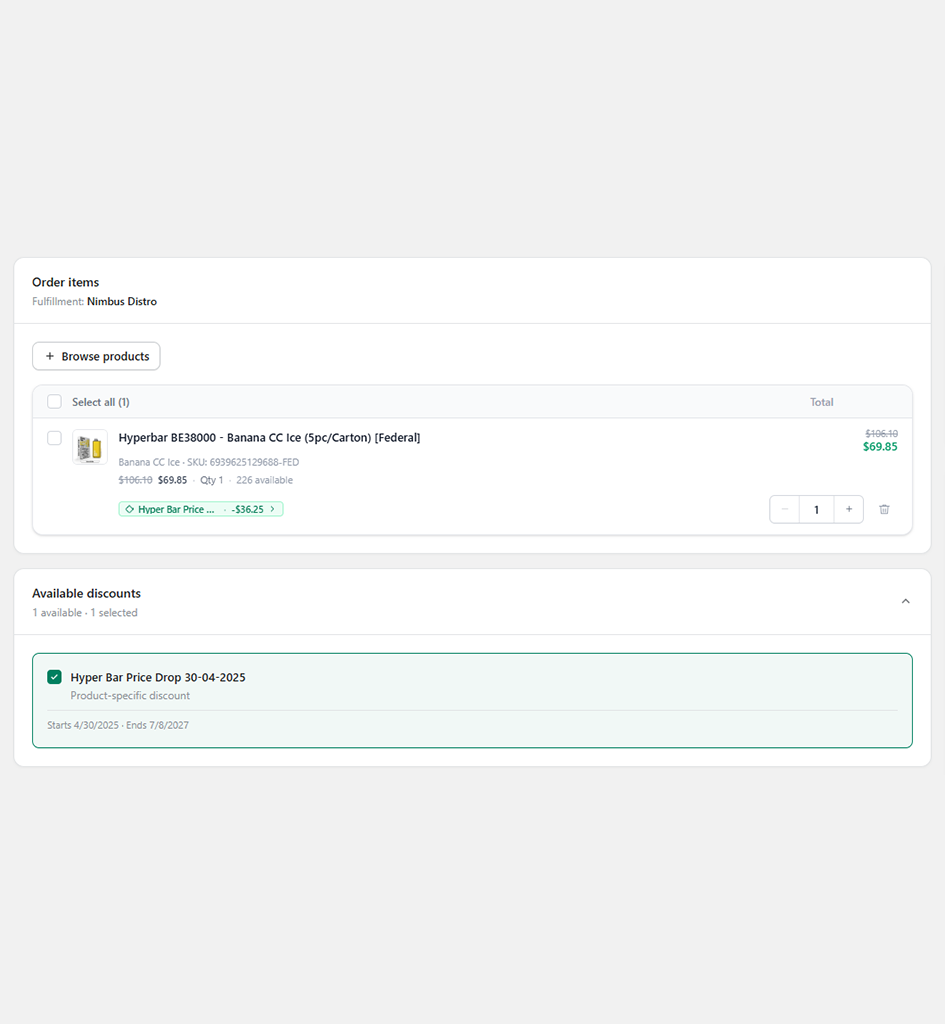Click the Available discounts heading
Image resolution: width=945 pixels, height=1024 pixels.
(86, 593)
